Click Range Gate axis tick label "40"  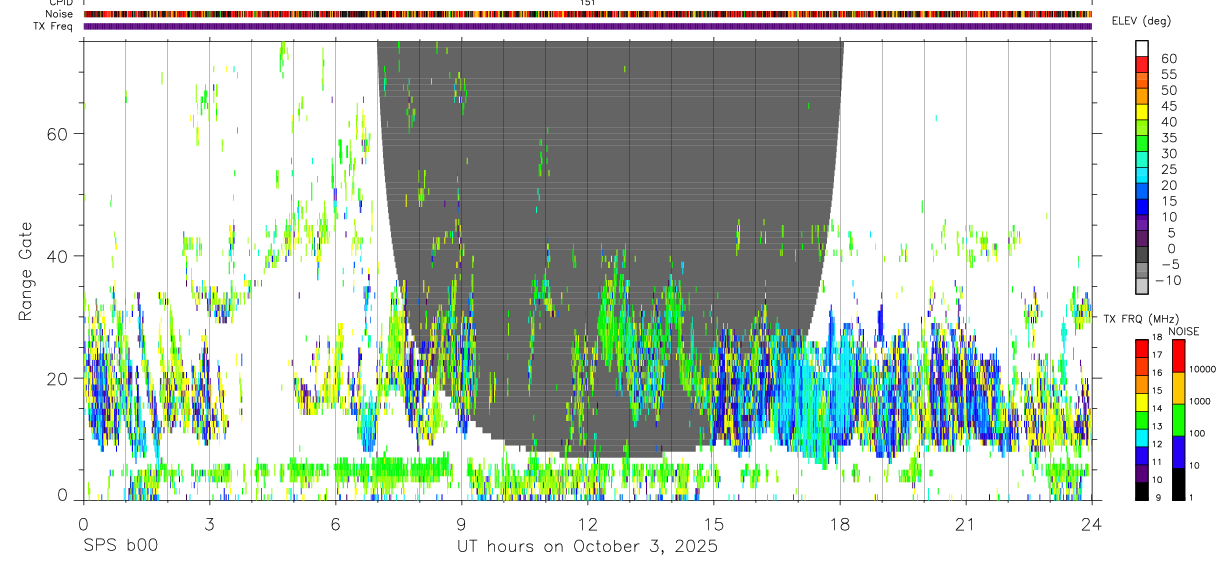(x=58, y=256)
